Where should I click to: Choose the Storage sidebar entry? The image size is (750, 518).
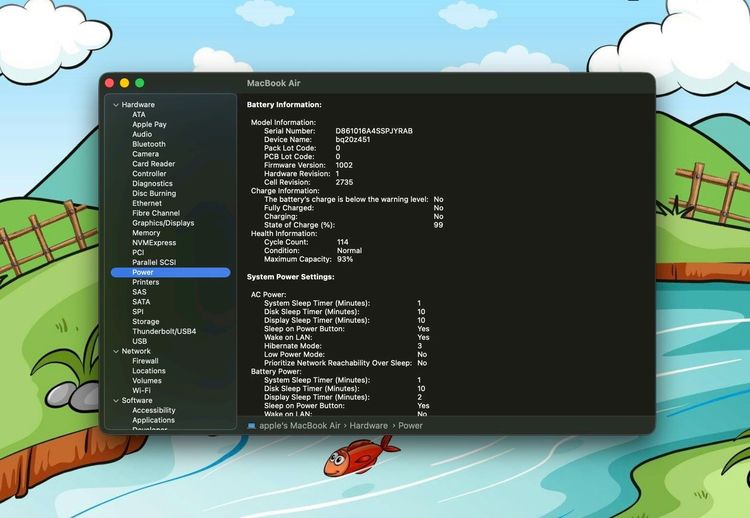[146, 321]
